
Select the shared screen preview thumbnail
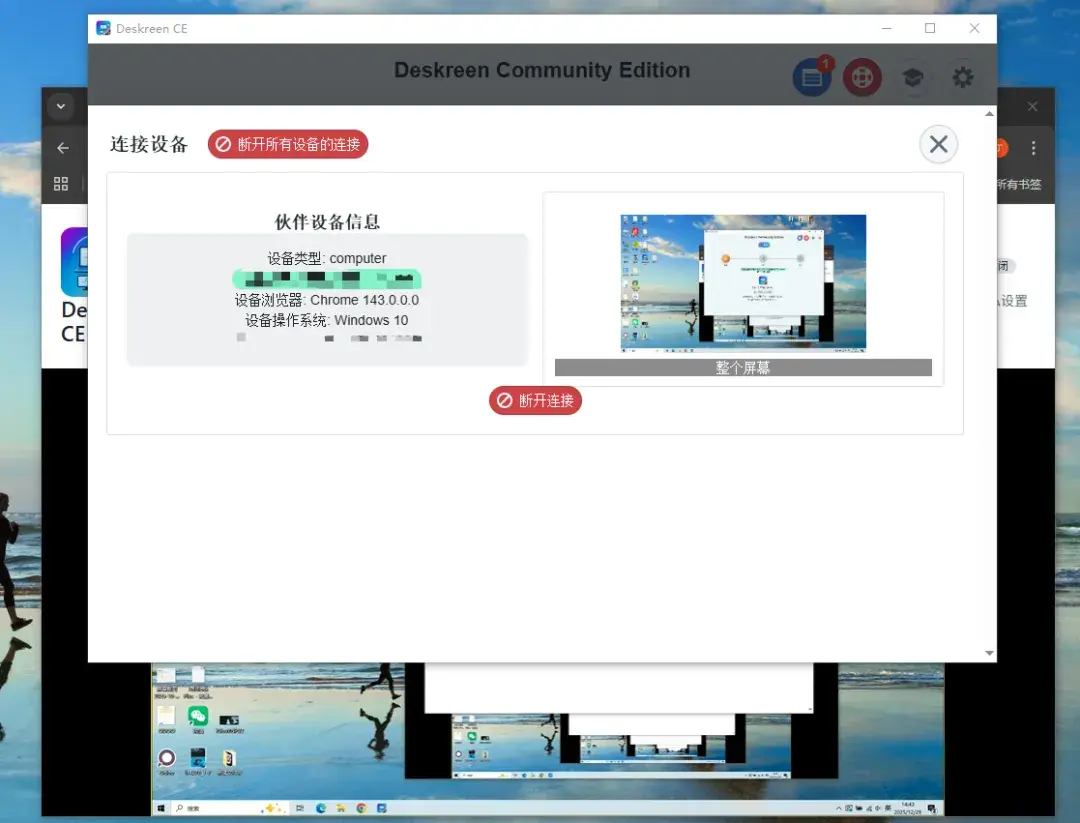click(743, 283)
